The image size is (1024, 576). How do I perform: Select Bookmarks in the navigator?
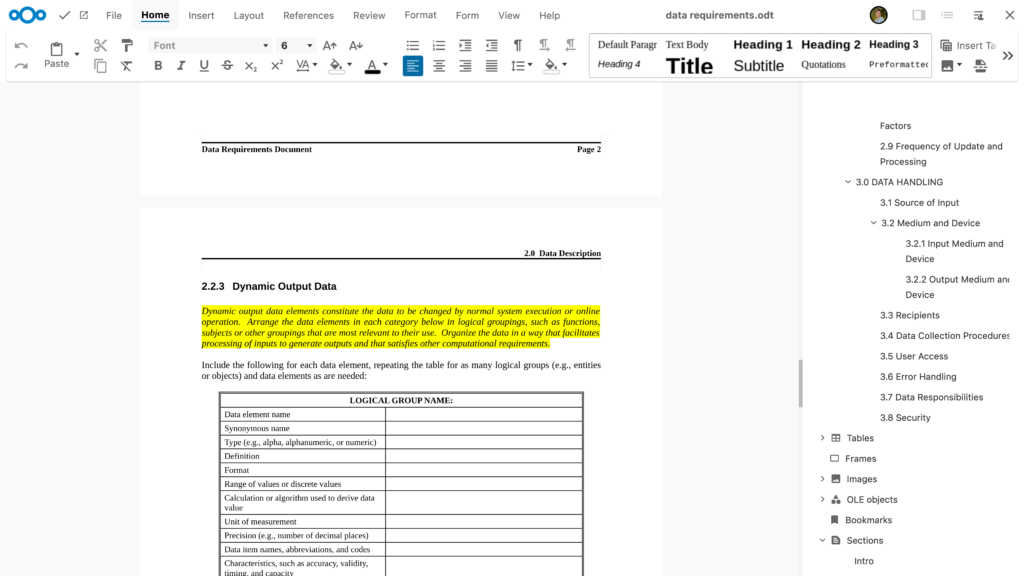pyautogui.click(x=868, y=520)
